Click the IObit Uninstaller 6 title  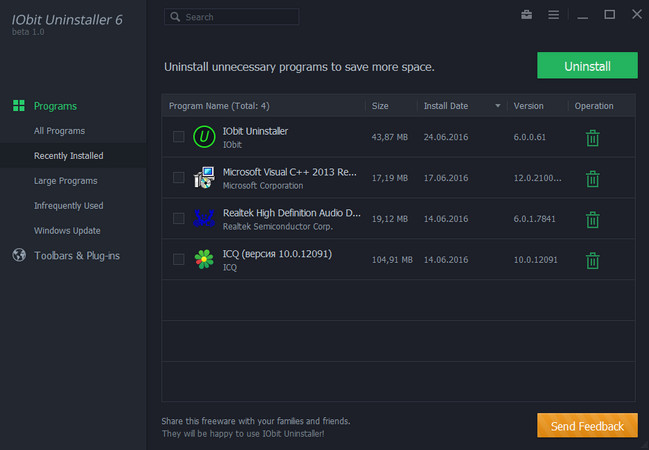pos(67,19)
